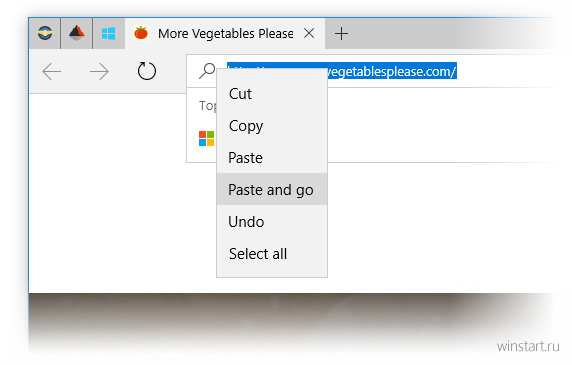Click the magnifier search icon in the address bar

[207, 71]
